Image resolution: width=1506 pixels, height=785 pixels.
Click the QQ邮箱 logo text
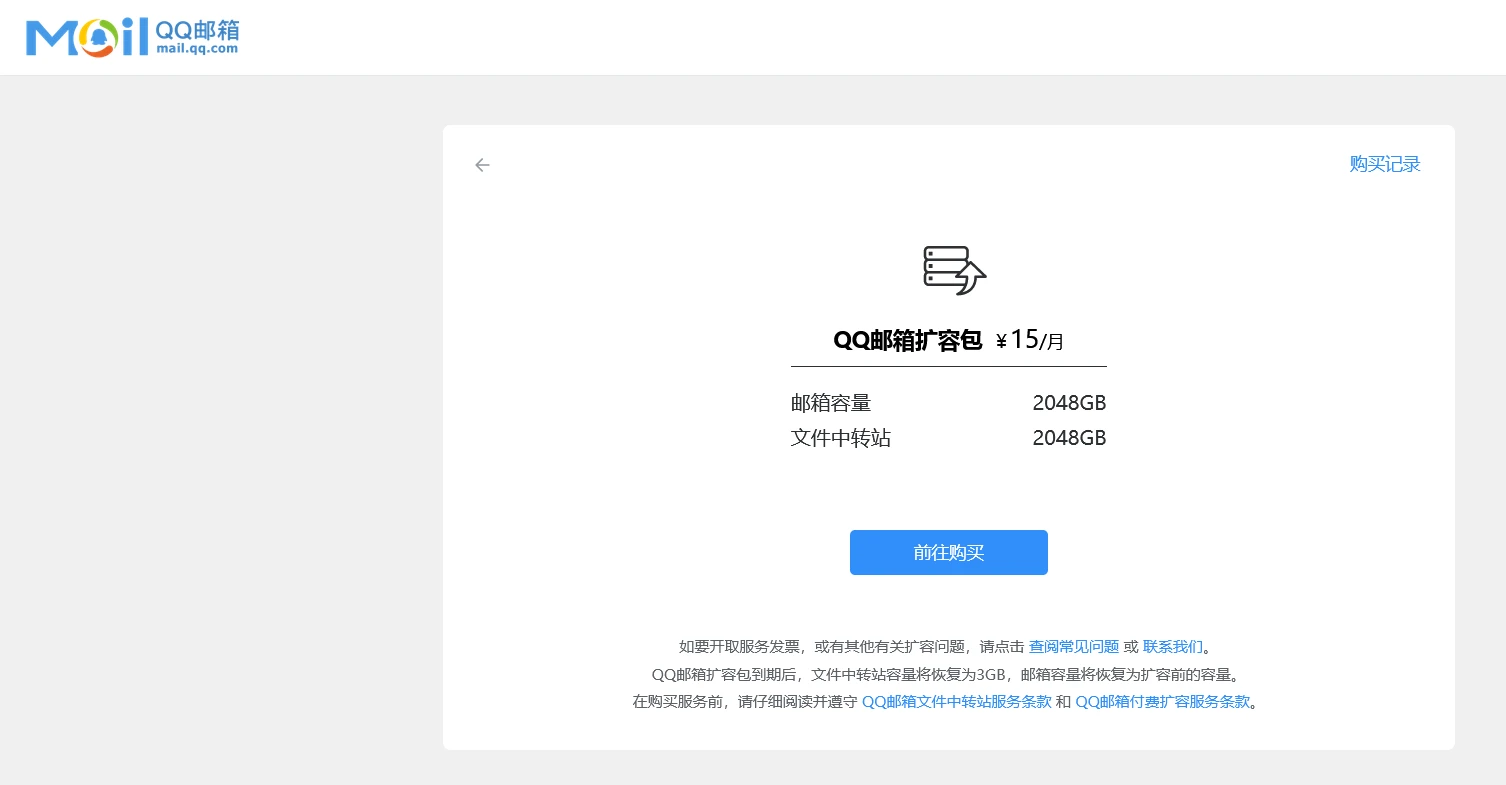[197, 28]
